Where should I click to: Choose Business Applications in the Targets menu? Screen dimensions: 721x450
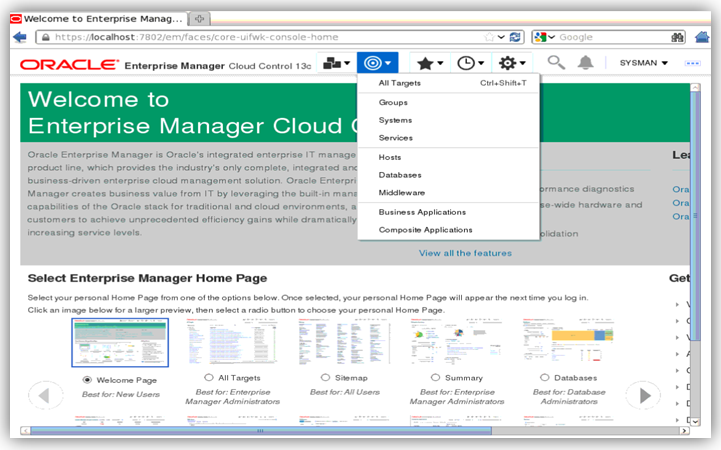[448, 212]
